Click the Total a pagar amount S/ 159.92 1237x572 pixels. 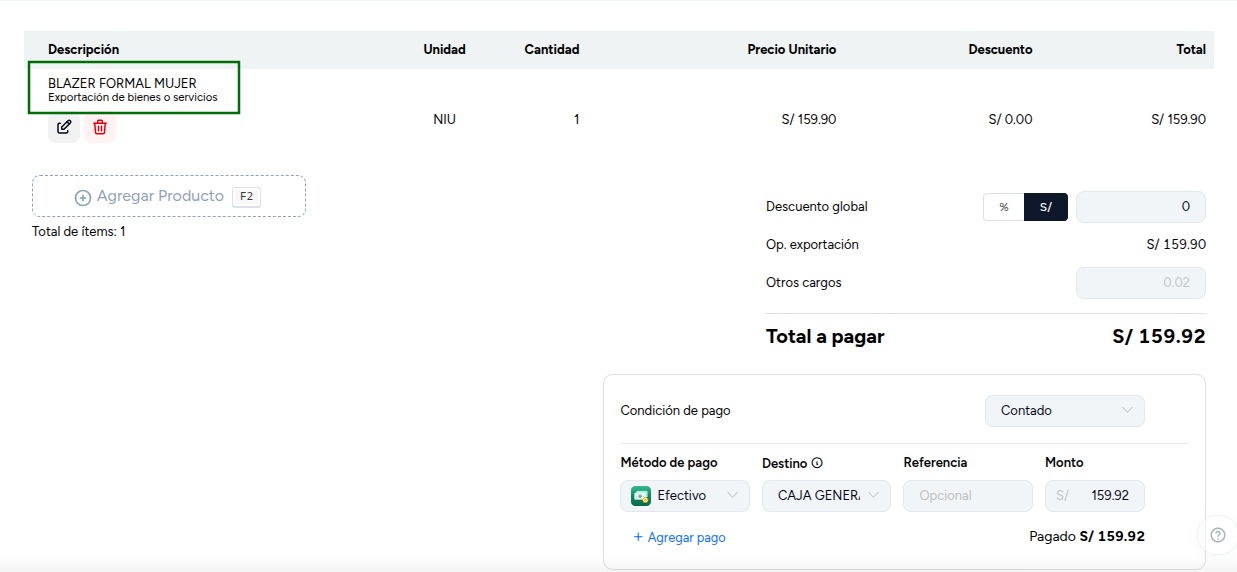point(1159,337)
